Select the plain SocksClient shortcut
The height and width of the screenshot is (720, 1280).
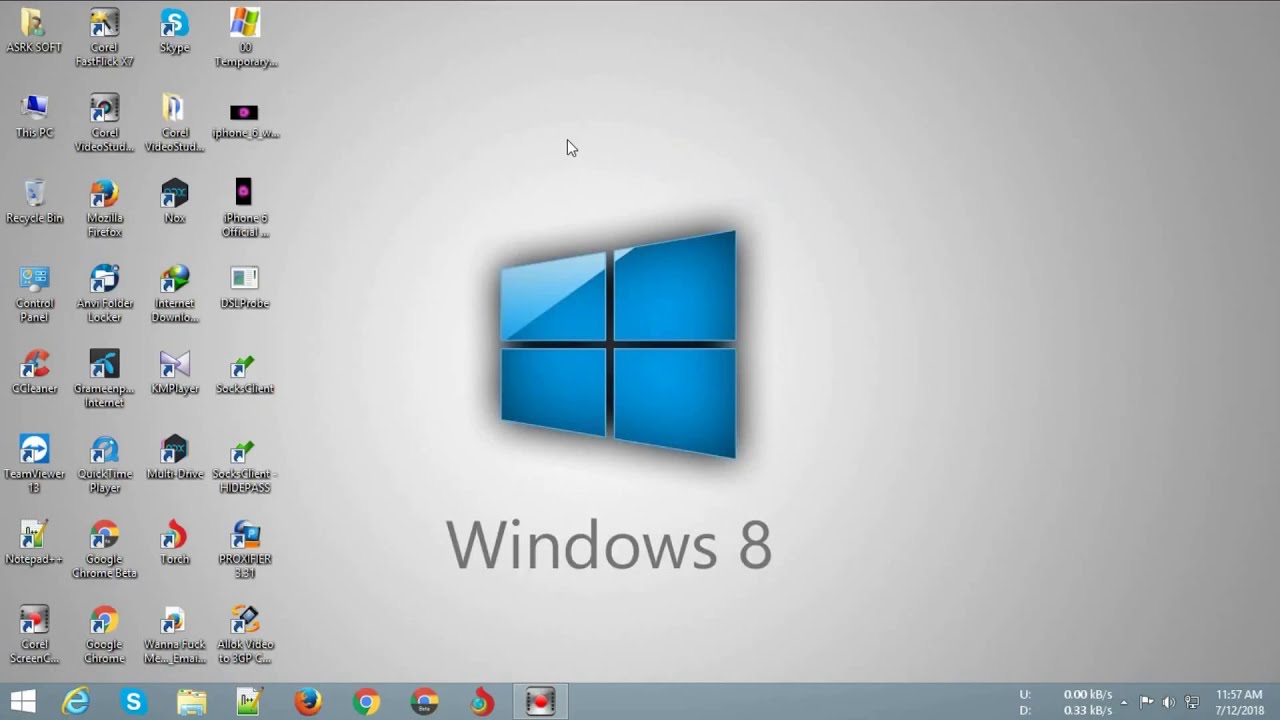pyautogui.click(x=245, y=373)
